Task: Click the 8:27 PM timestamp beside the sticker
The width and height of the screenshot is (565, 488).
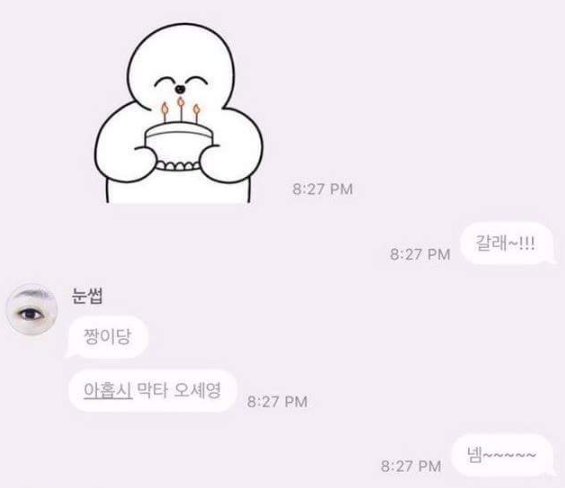Action: pos(322,189)
